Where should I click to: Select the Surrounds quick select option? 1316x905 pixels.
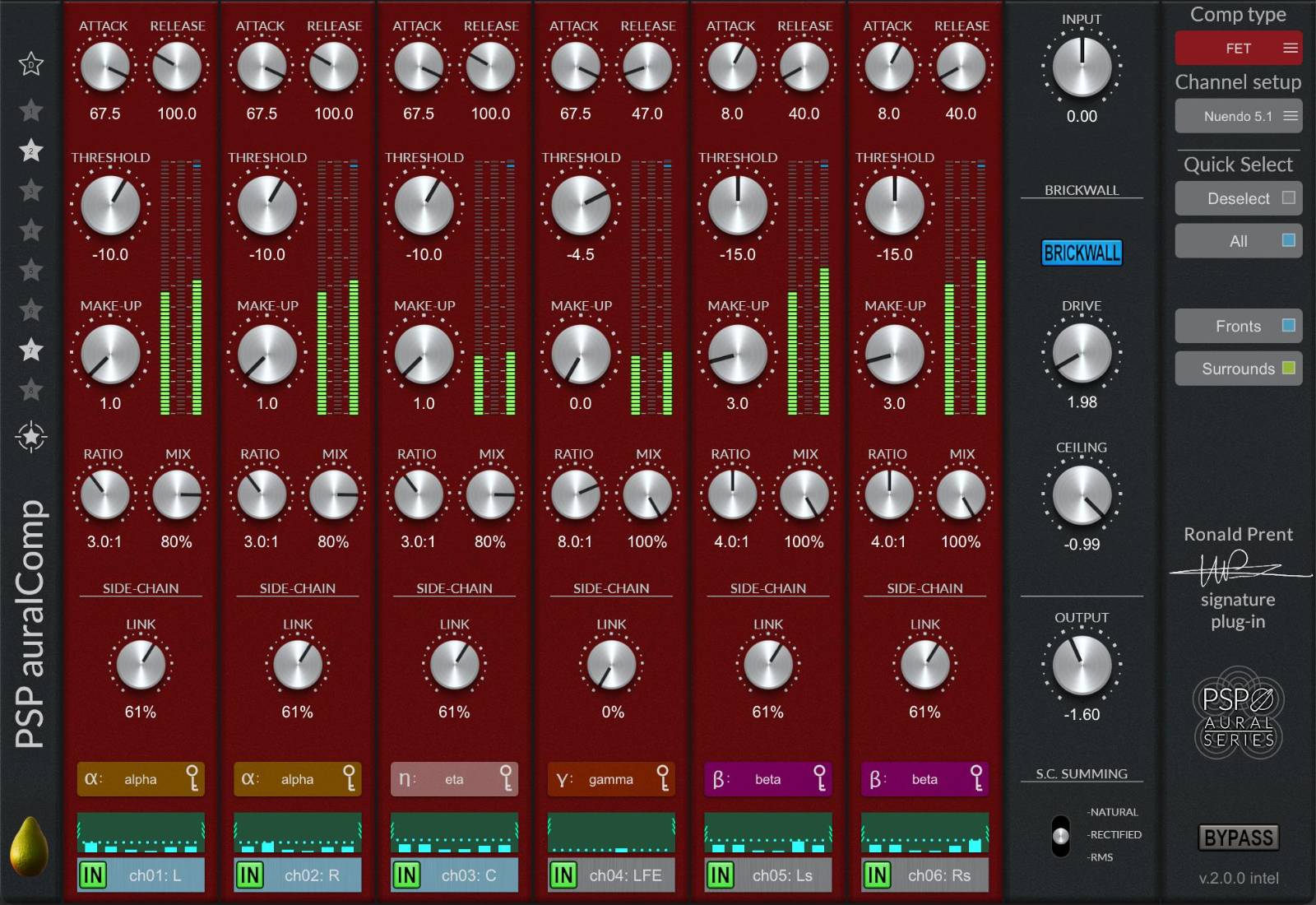[x=1238, y=369]
